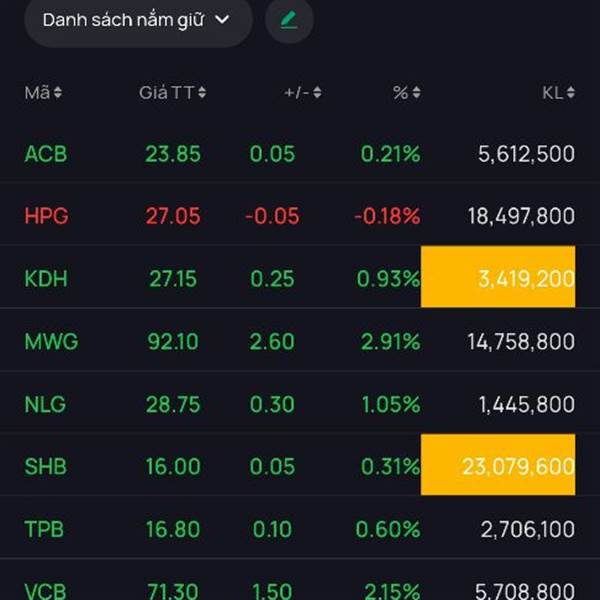The width and height of the screenshot is (600, 600).
Task: Click the HPG price 27.05
Action: 173,216
